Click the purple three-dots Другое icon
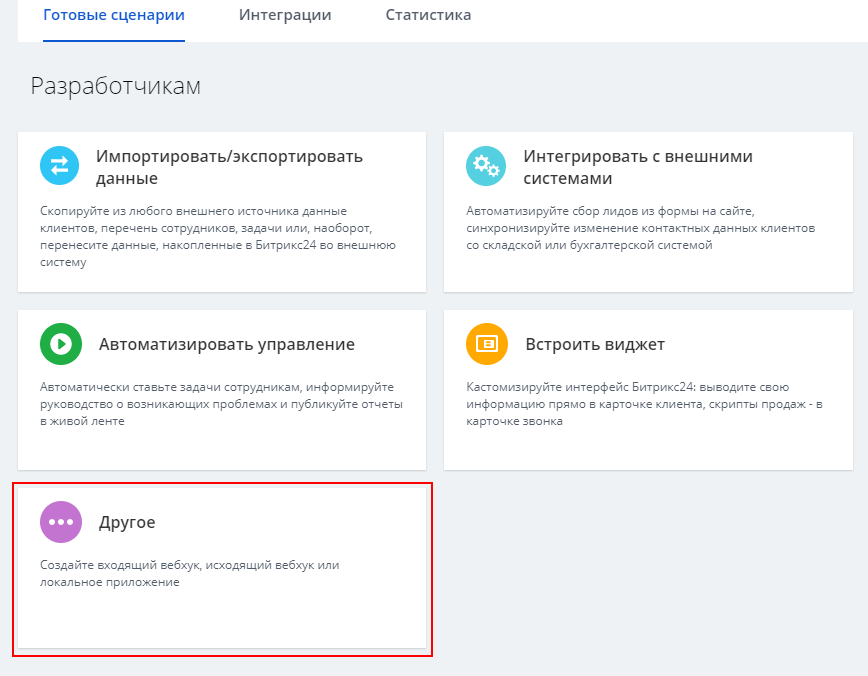The image size is (868, 676). pyautogui.click(x=61, y=522)
